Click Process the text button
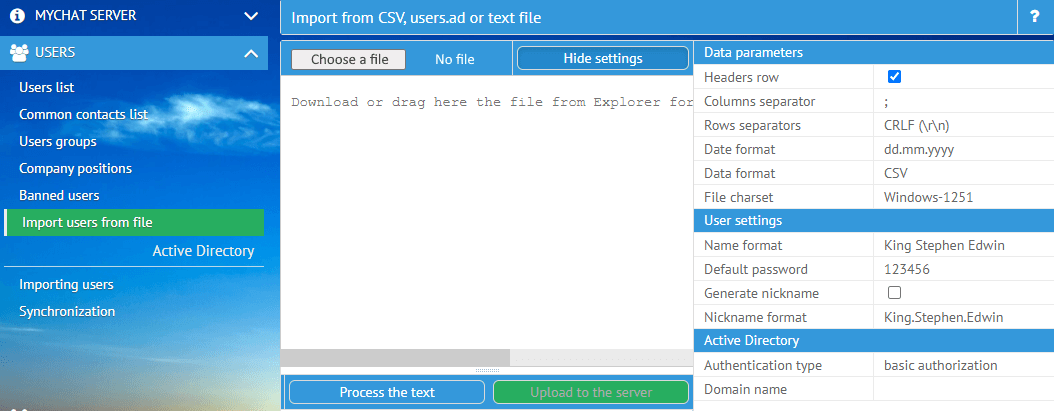Viewport: 1054px width, 411px height. pos(387,392)
